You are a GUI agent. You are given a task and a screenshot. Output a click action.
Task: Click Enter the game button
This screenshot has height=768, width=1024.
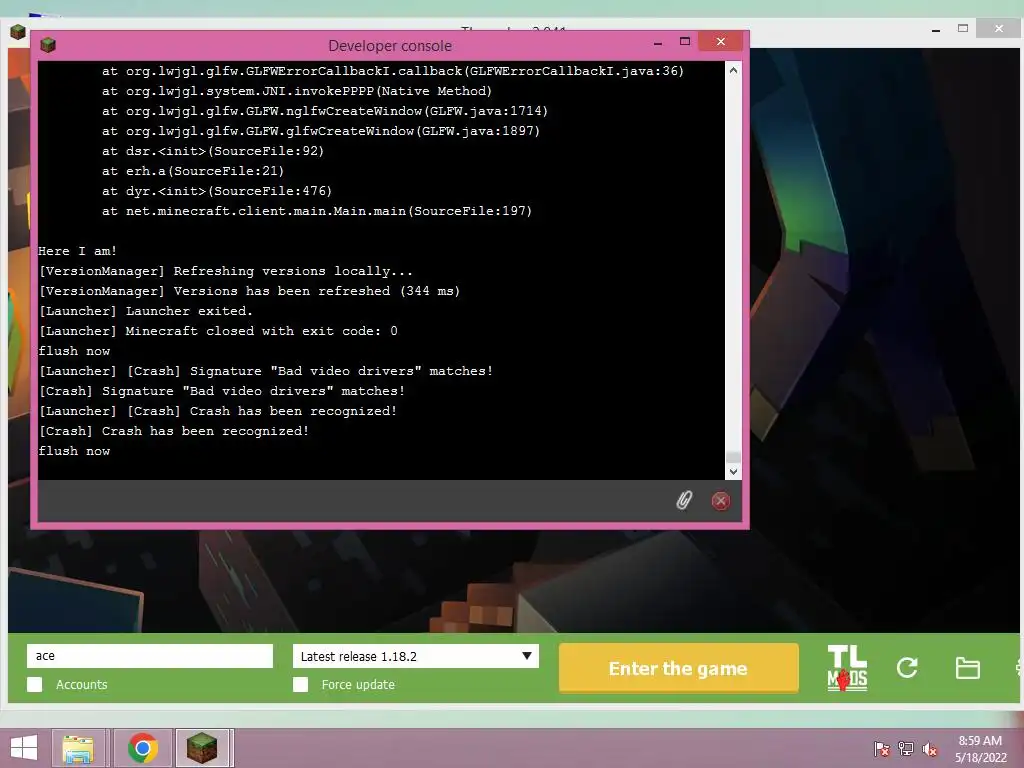coord(679,668)
